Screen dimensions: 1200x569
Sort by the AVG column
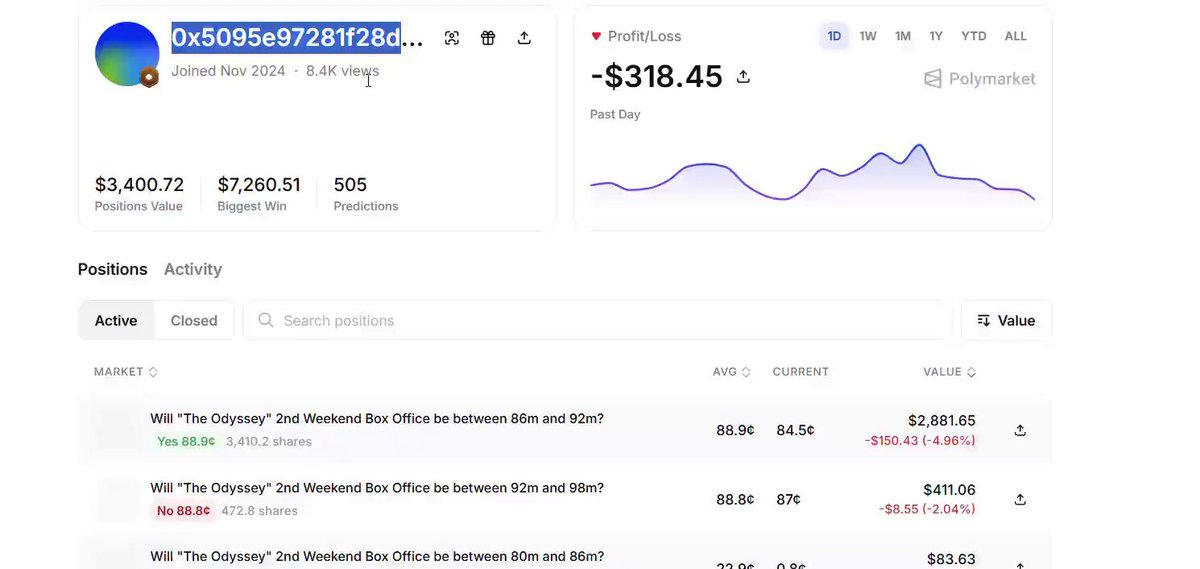point(732,372)
